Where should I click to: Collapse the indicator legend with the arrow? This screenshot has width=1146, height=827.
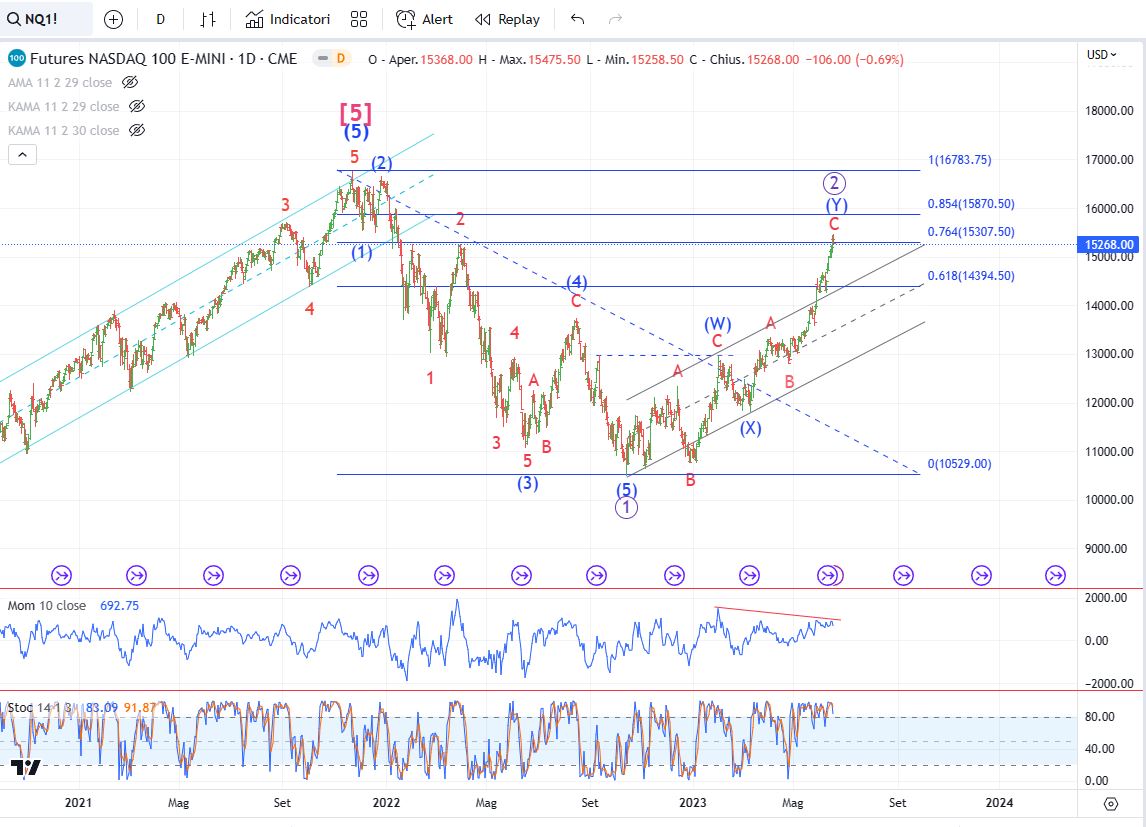pyautogui.click(x=23, y=155)
